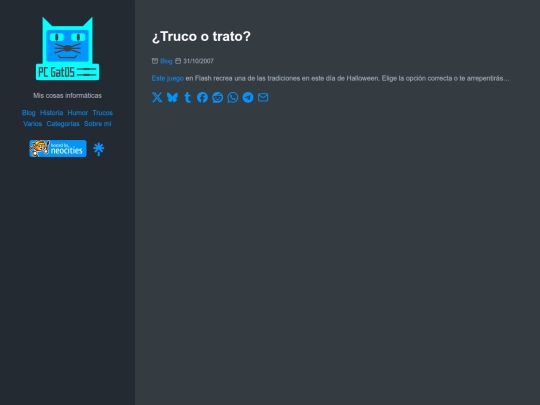Share the post via Telegram
The height and width of the screenshot is (405, 540).
(x=248, y=97)
